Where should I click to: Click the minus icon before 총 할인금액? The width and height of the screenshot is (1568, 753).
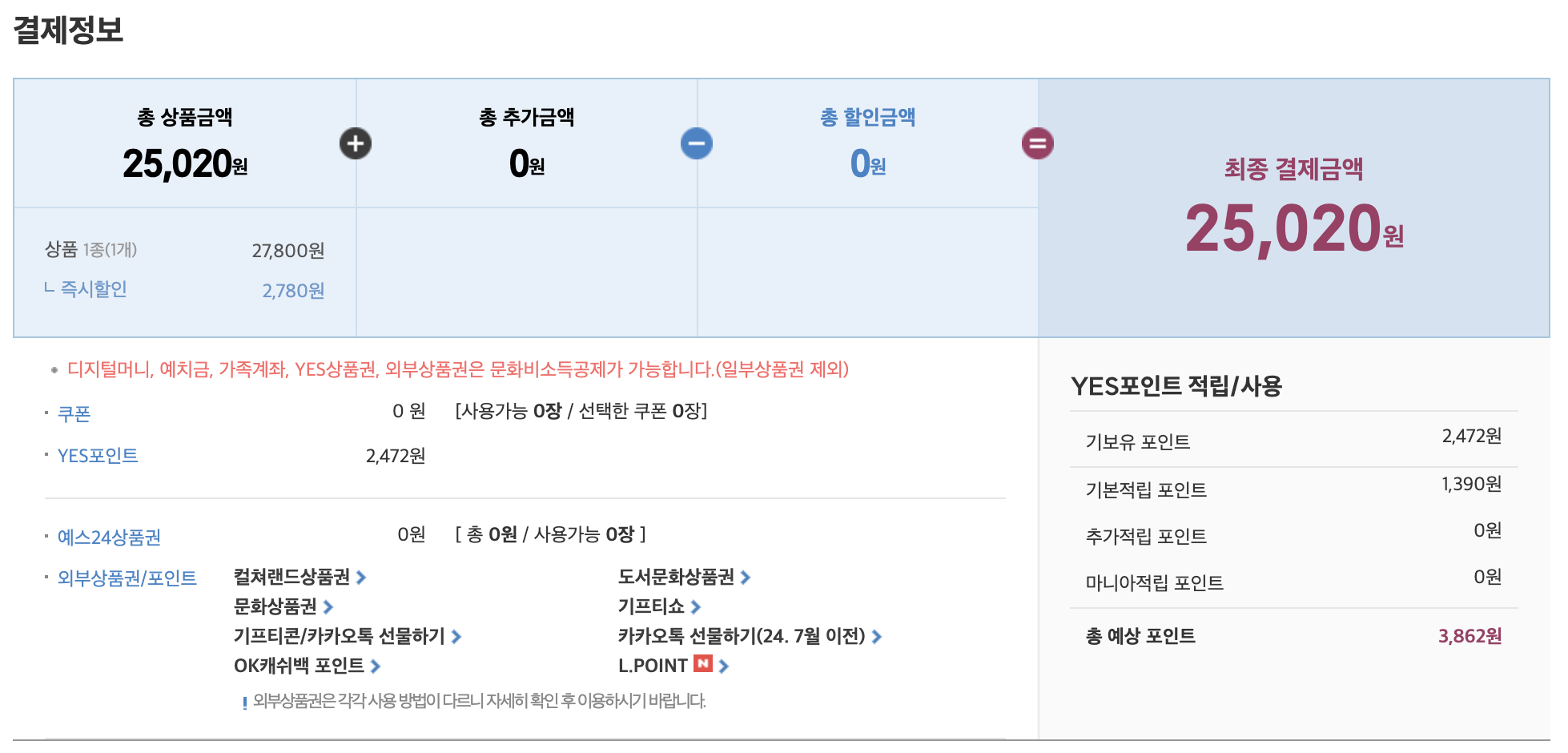point(697,143)
